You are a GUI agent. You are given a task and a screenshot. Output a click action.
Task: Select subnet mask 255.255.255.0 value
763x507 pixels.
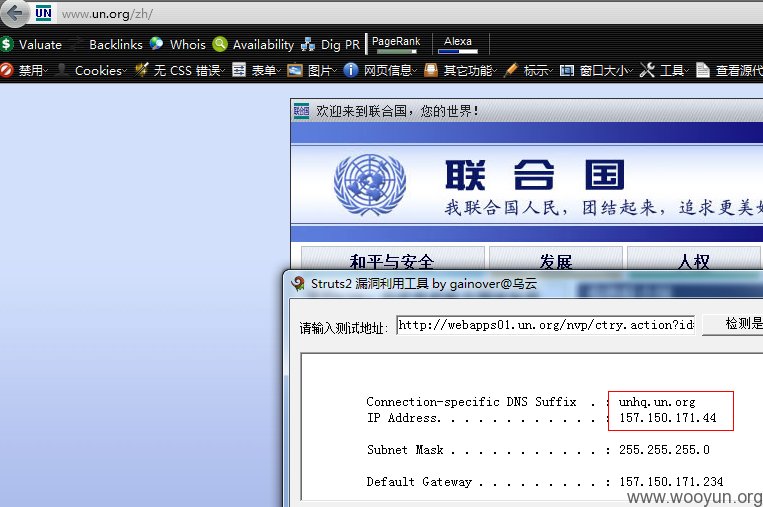pos(664,450)
